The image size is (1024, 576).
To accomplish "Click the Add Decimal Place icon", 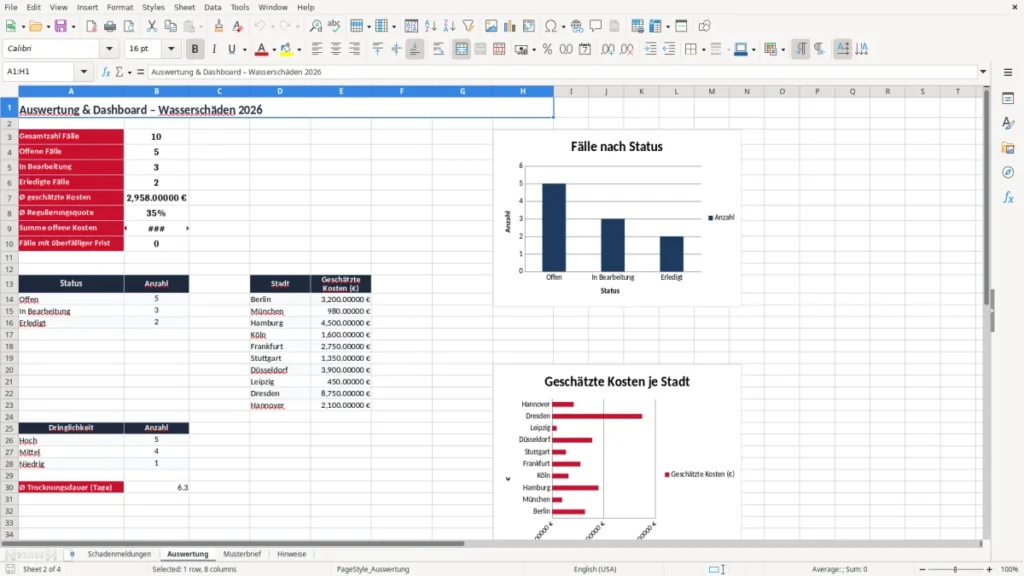I will click(x=608, y=49).
